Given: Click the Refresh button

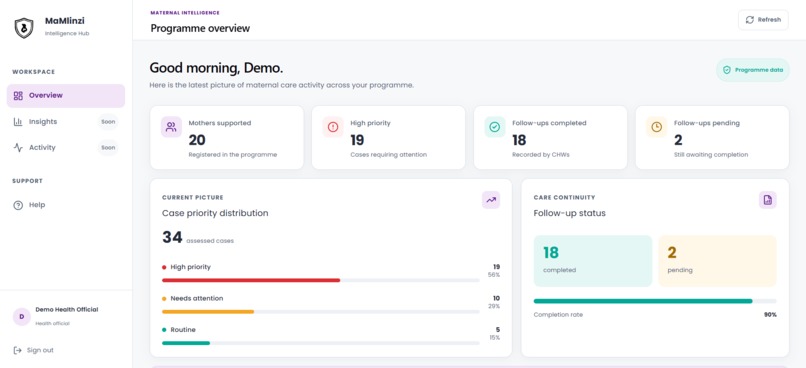Looking at the screenshot, I should [763, 20].
